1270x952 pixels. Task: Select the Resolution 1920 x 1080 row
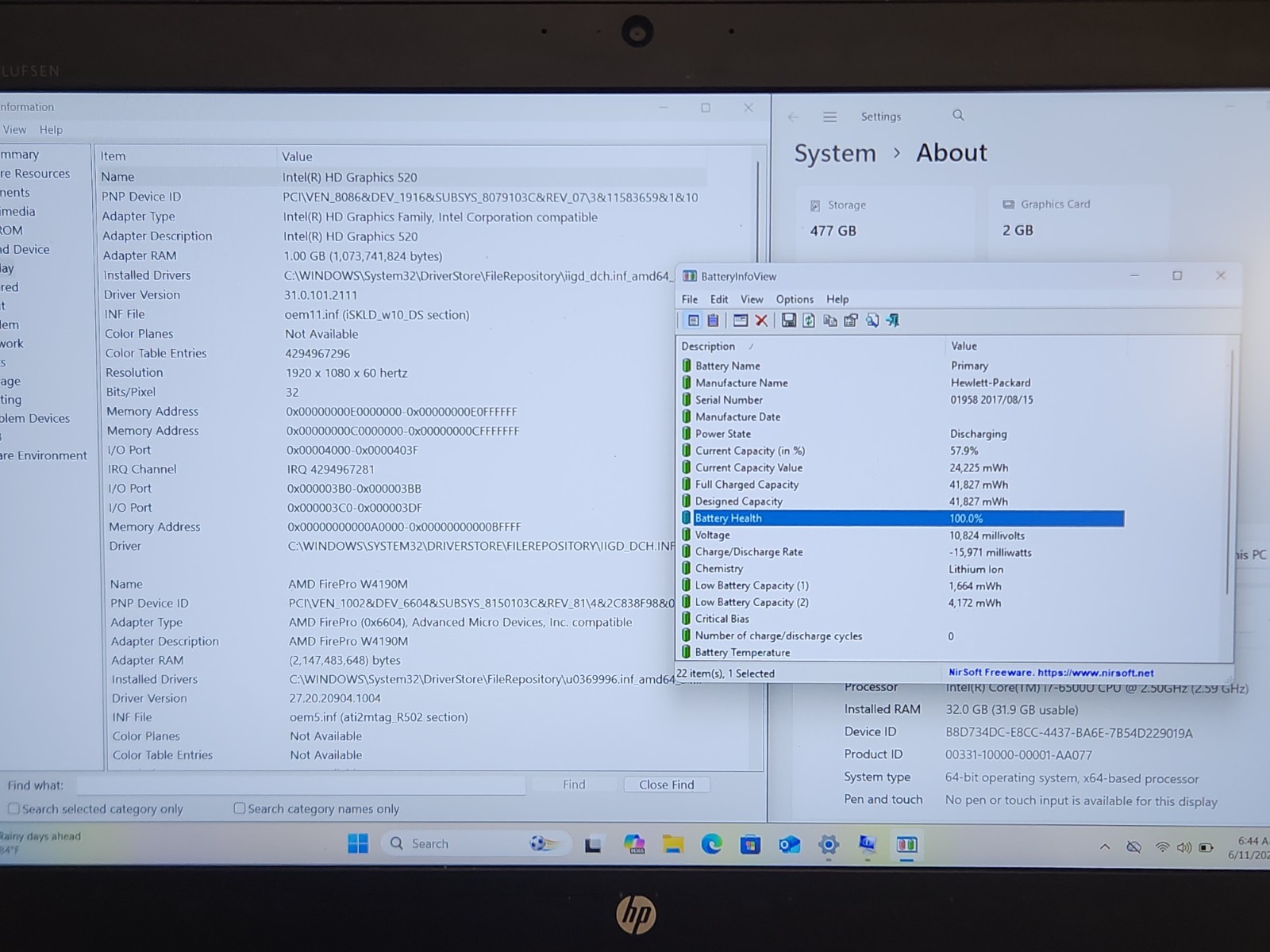(x=389, y=373)
